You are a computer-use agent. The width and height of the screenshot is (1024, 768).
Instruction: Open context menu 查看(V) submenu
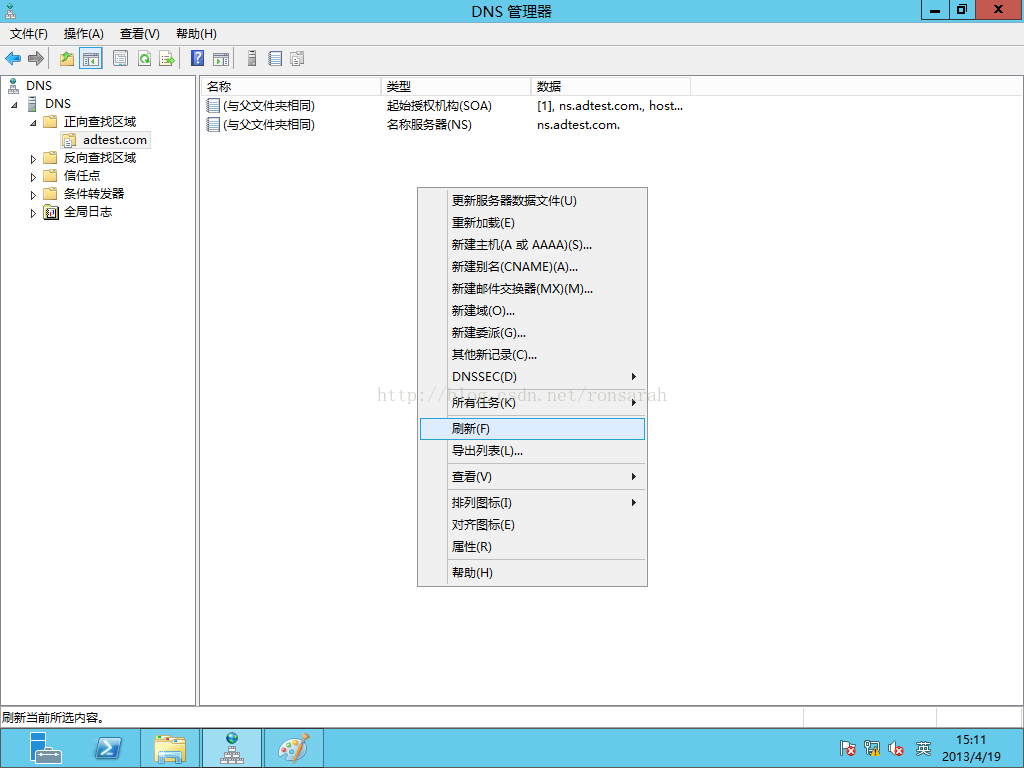pyautogui.click(x=532, y=477)
